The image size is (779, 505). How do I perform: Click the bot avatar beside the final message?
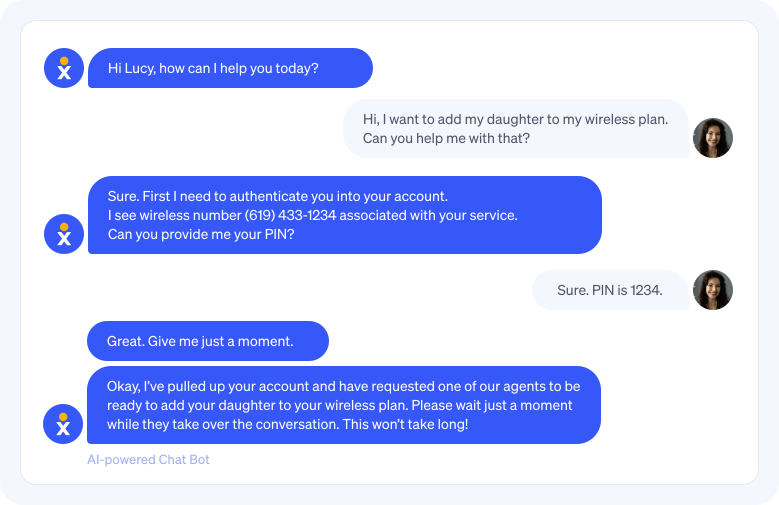(x=64, y=424)
